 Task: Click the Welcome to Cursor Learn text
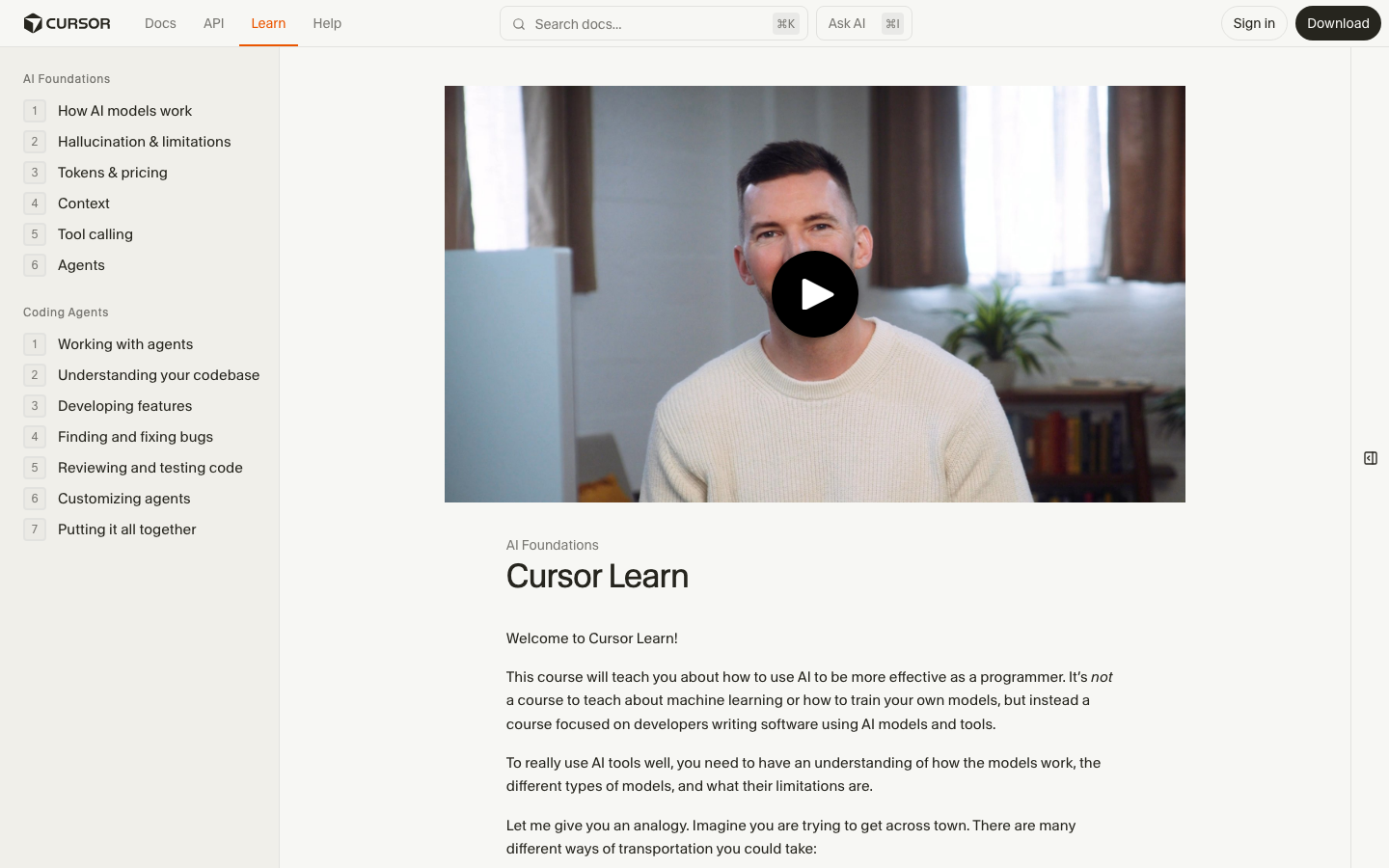tap(592, 638)
